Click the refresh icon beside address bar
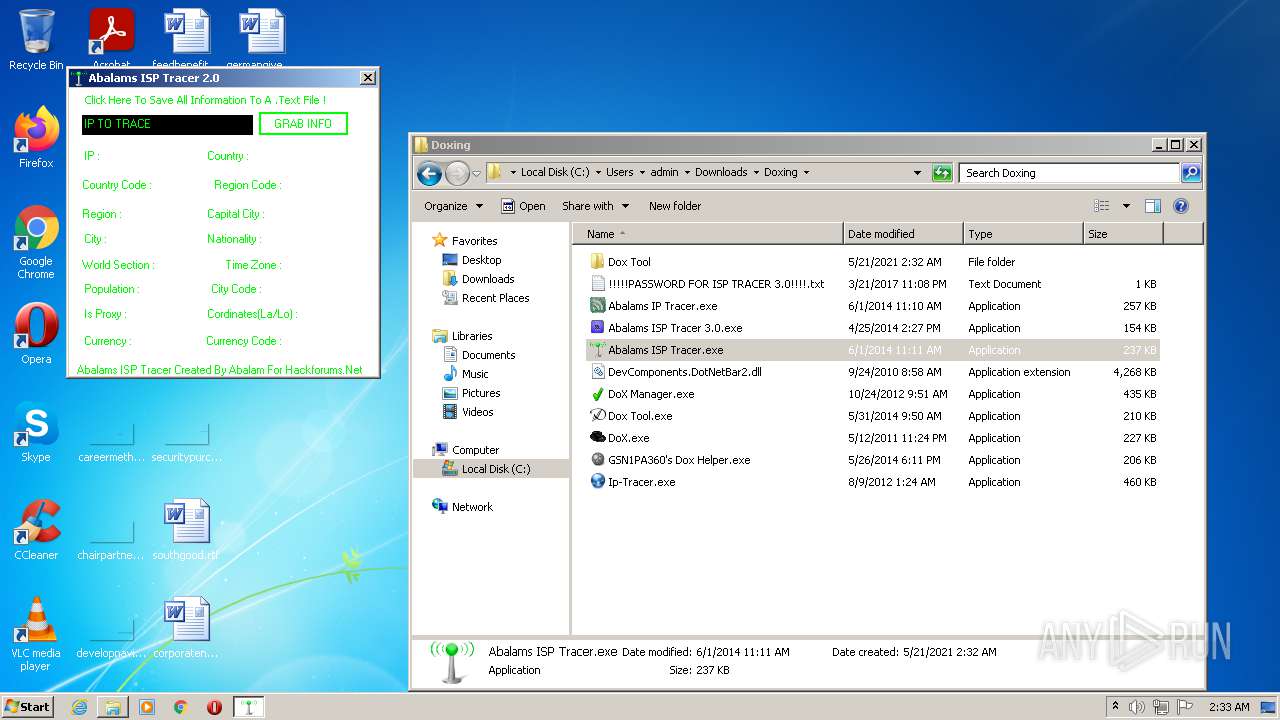 (x=942, y=173)
